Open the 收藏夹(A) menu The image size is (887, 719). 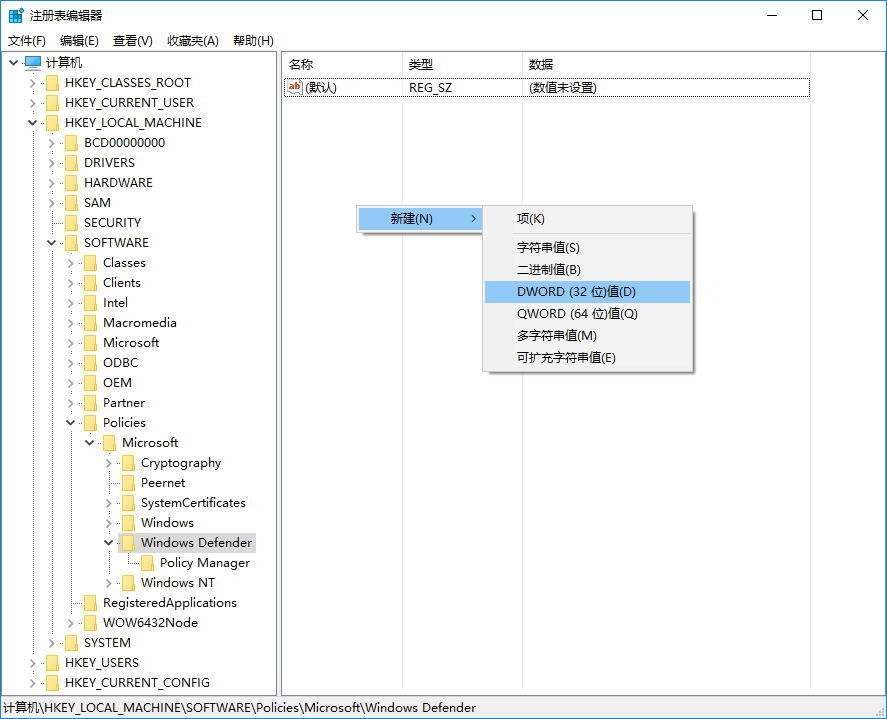(193, 41)
